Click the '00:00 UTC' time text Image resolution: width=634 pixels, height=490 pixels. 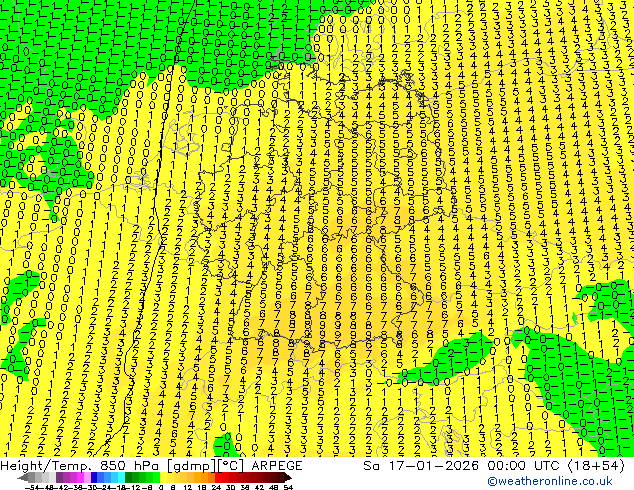pos(526,466)
